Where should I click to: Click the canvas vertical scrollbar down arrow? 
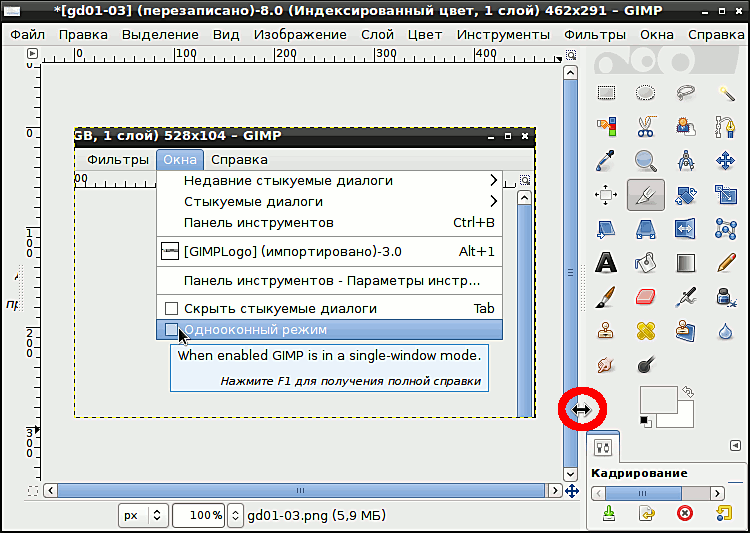[x=570, y=474]
